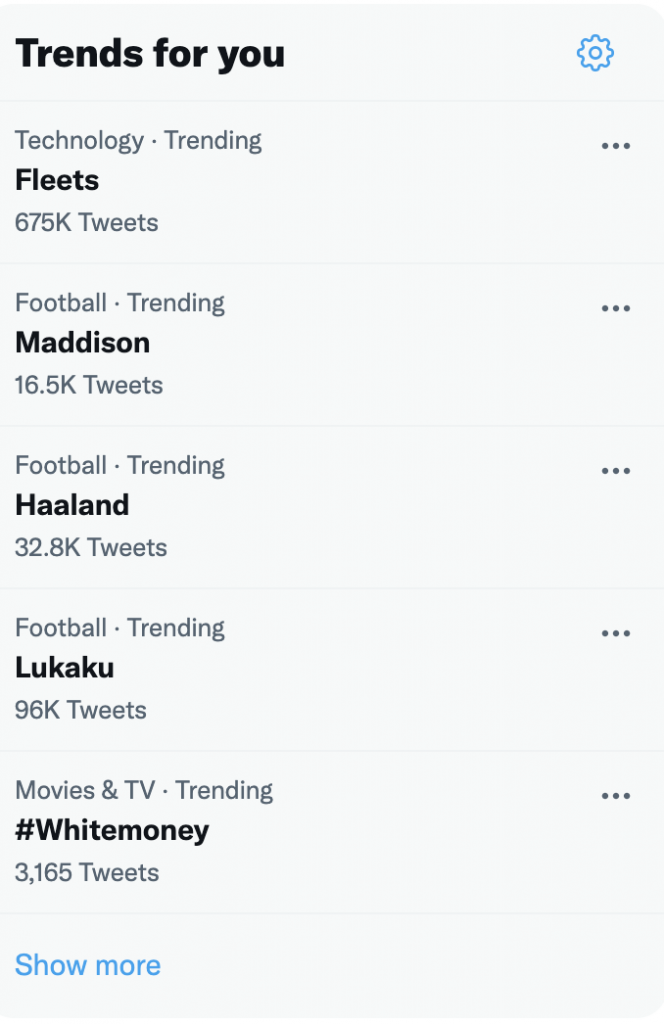Click the three-dot menu beside Haaland
The image size is (664, 1024).
[615, 471]
